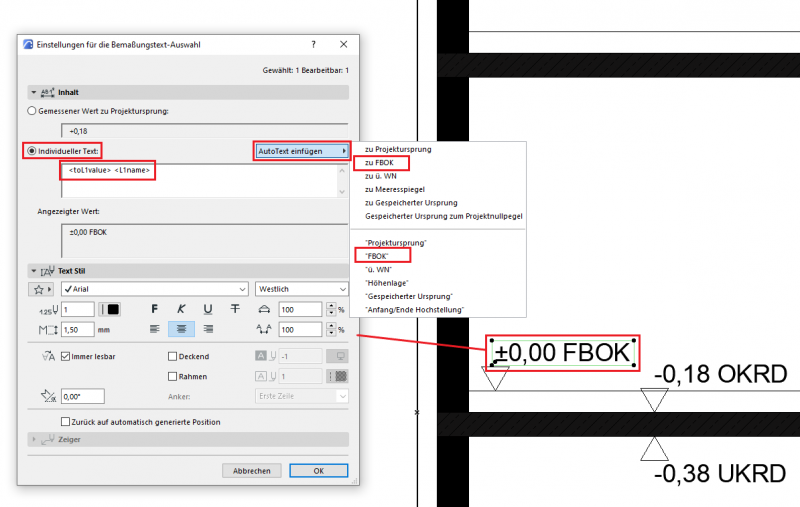This screenshot has height=507, width=800.
Task: Align text to the left
Action: click(x=154, y=329)
